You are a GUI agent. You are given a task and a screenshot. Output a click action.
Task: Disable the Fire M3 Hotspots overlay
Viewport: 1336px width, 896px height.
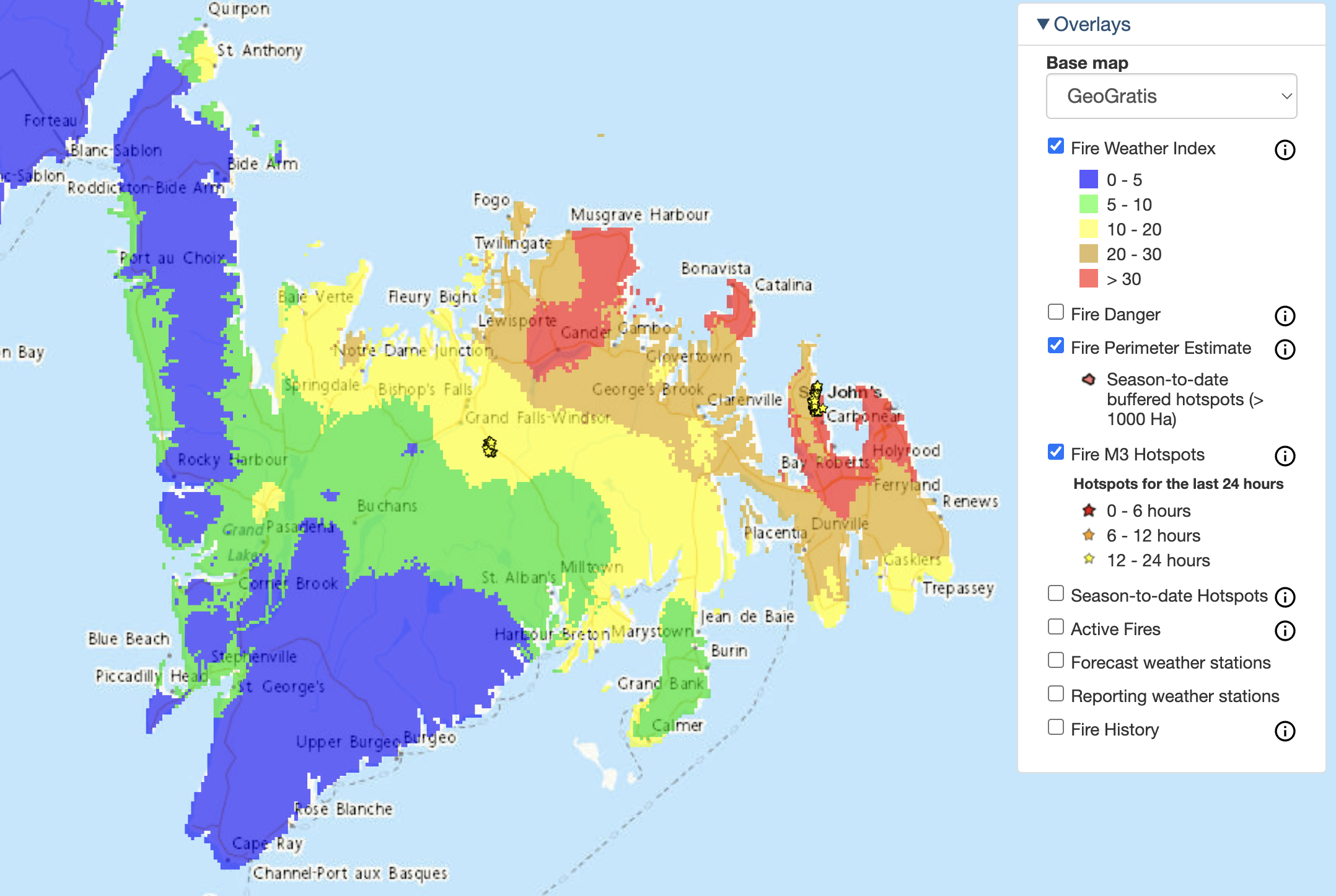(x=1056, y=452)
